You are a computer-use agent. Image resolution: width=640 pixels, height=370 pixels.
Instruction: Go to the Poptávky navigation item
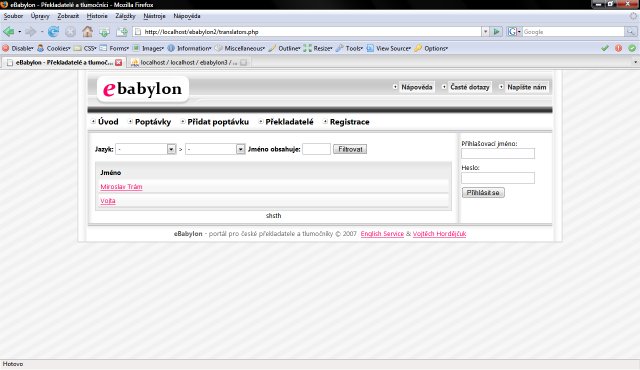[153, 122]
